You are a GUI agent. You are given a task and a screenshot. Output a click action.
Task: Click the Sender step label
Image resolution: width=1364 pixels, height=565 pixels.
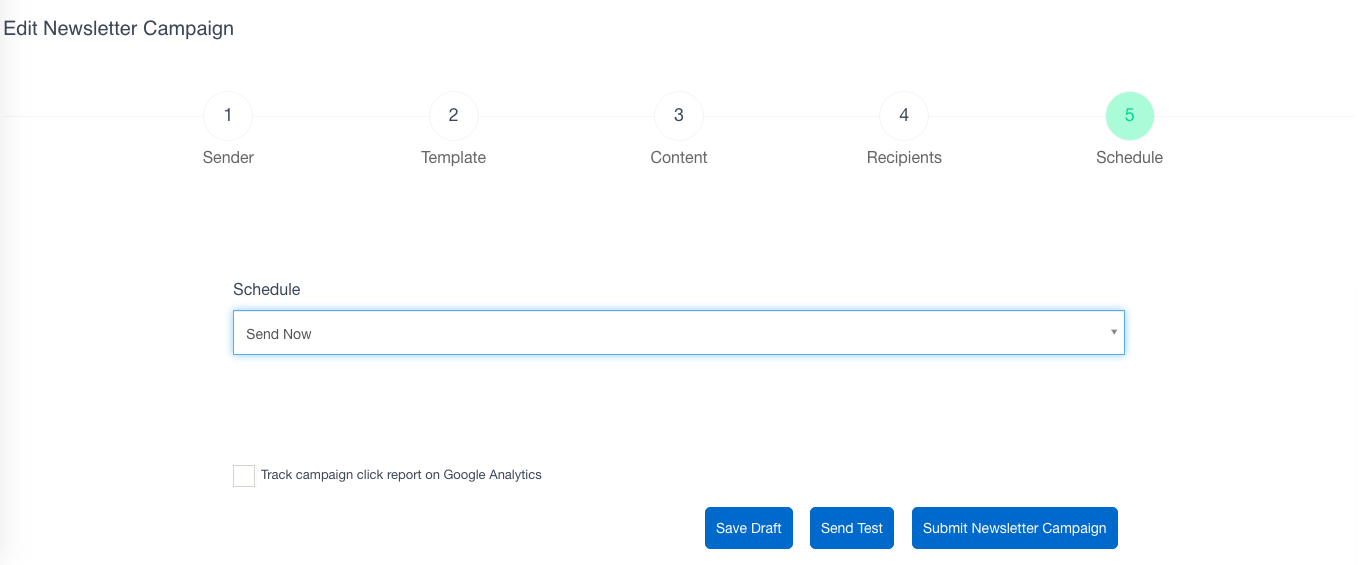[x=228, y=157]
